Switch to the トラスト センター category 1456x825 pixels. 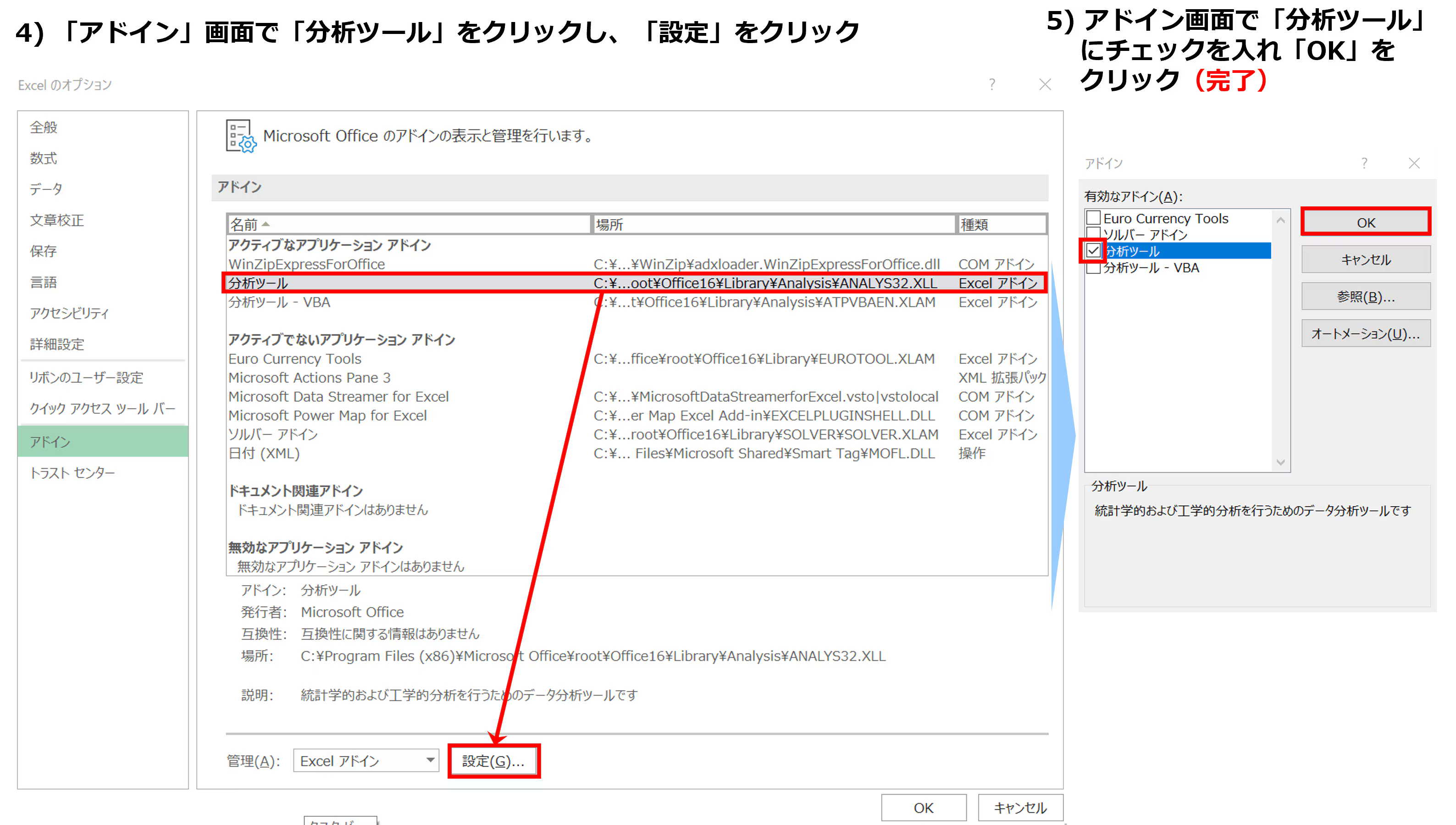72,472
